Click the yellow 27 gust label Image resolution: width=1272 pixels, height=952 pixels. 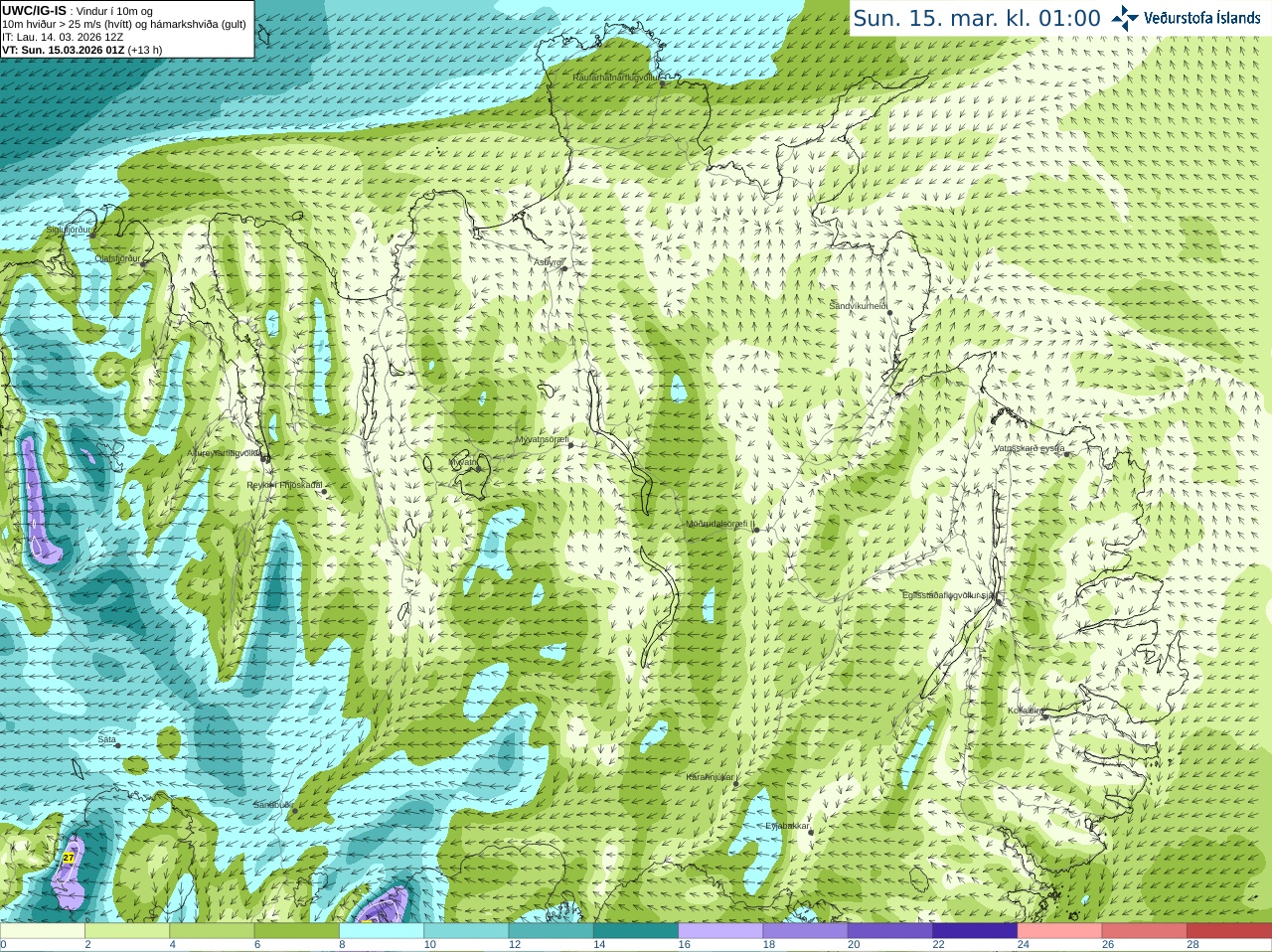(68, 857)
